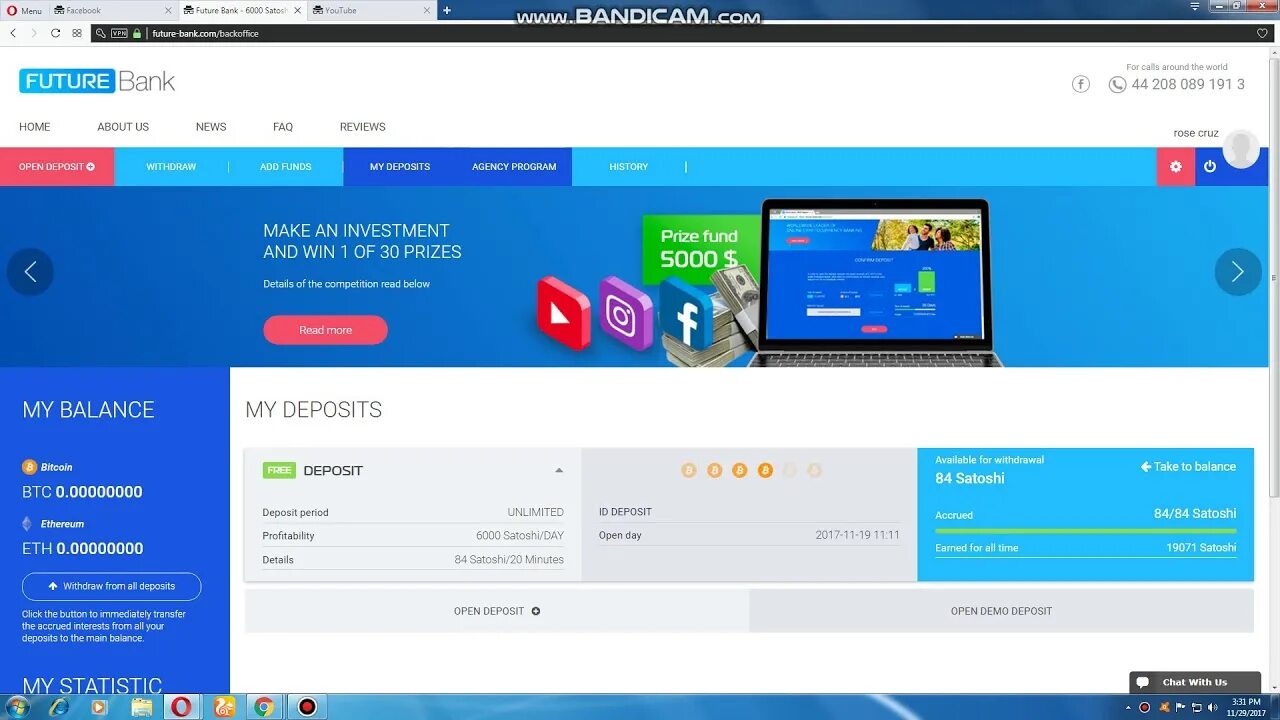Click the Bitcoin coin icon in balance
Viewport: 1280px width, 720px height.
[x=29, y=467]
